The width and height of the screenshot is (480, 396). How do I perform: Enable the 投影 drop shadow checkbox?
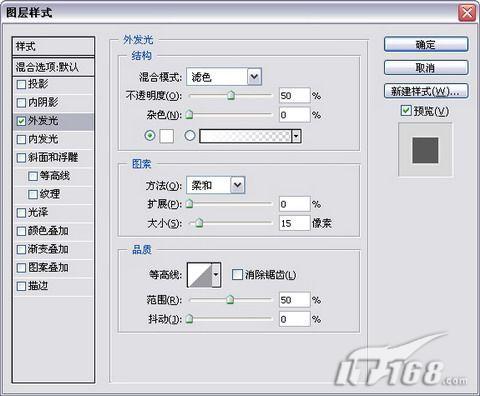tap(21, 84)
